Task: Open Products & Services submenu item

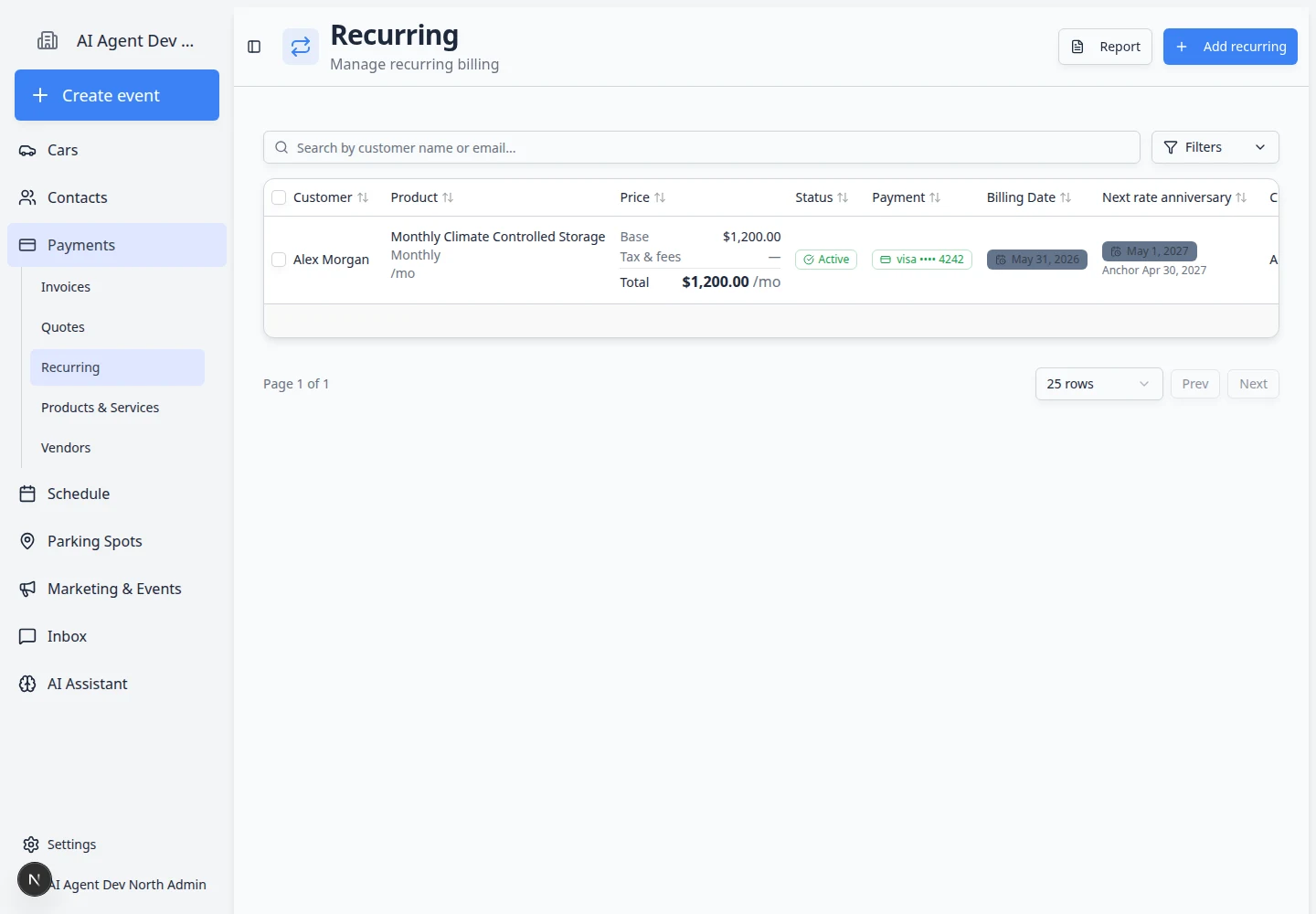Action: point(117,408)
